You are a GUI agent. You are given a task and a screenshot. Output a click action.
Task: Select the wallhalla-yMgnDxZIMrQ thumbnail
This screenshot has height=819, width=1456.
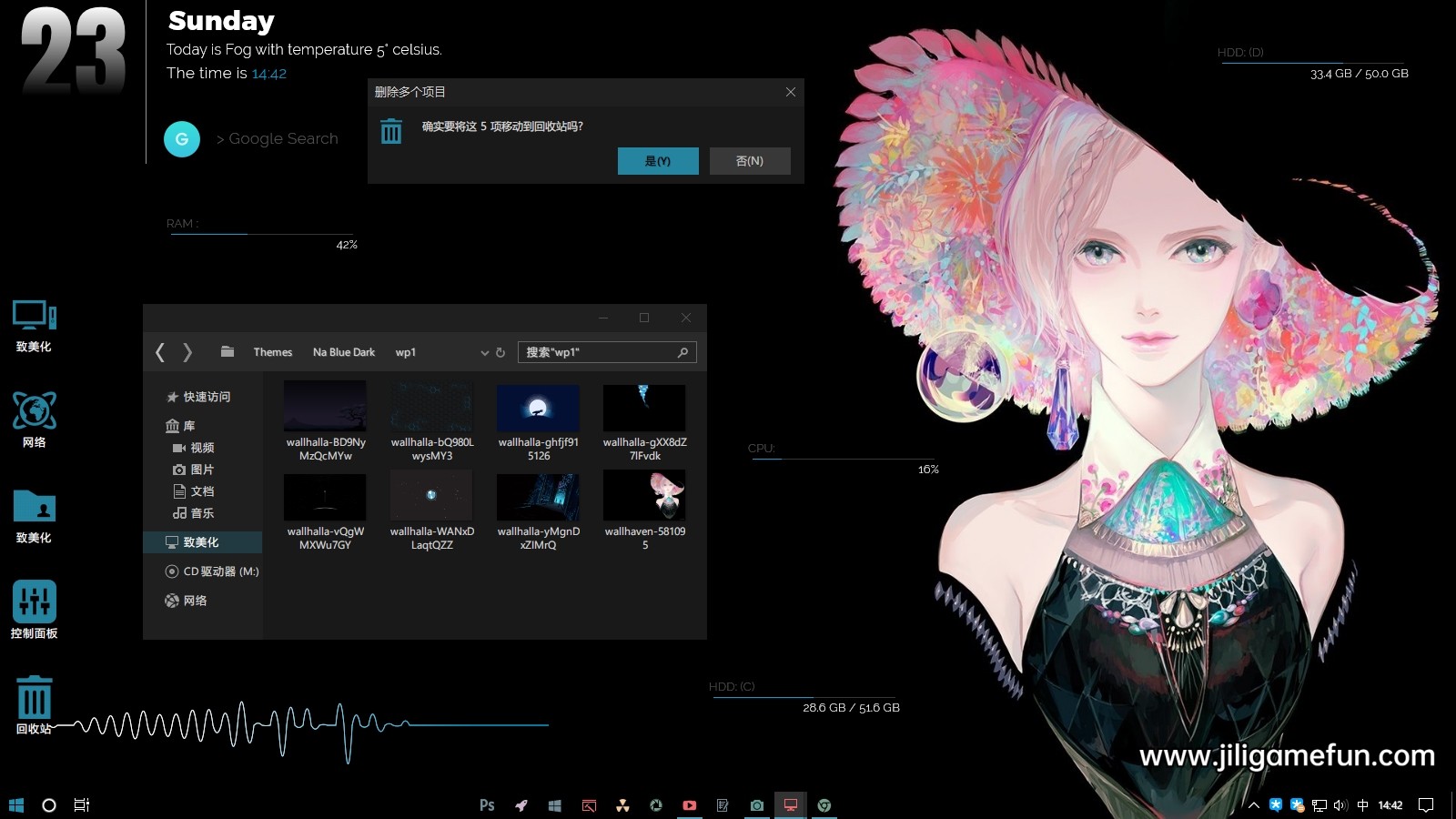(x=538, y=497)
